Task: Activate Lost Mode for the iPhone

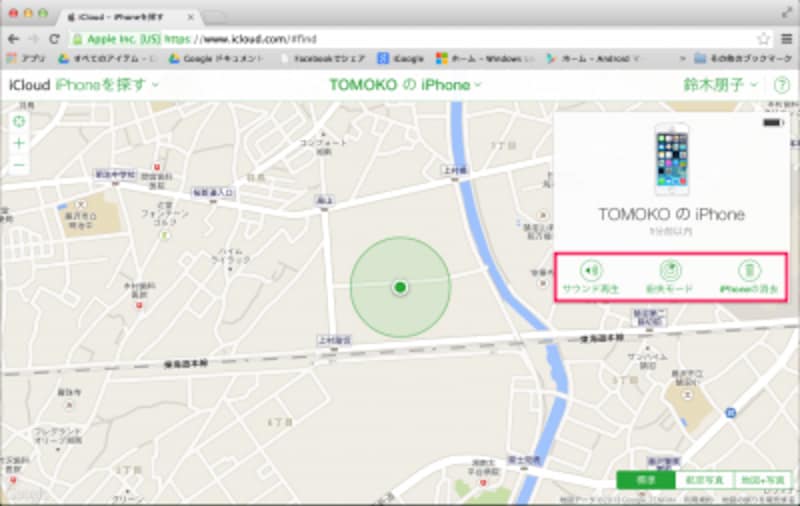Action: point(670,277)
